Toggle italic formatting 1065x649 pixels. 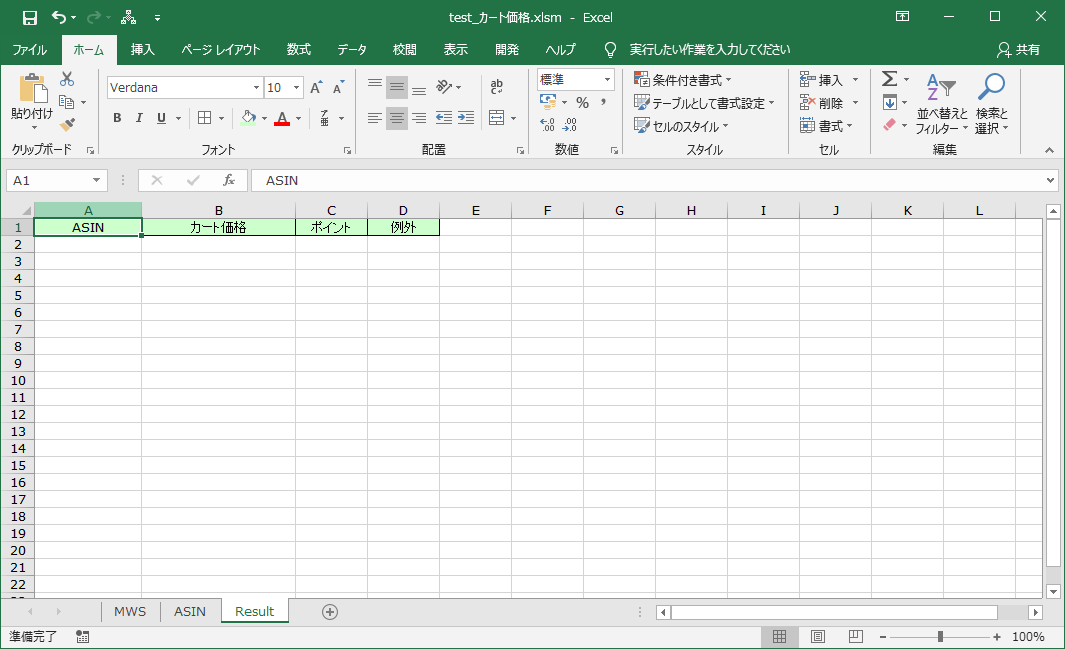(139, 118)
